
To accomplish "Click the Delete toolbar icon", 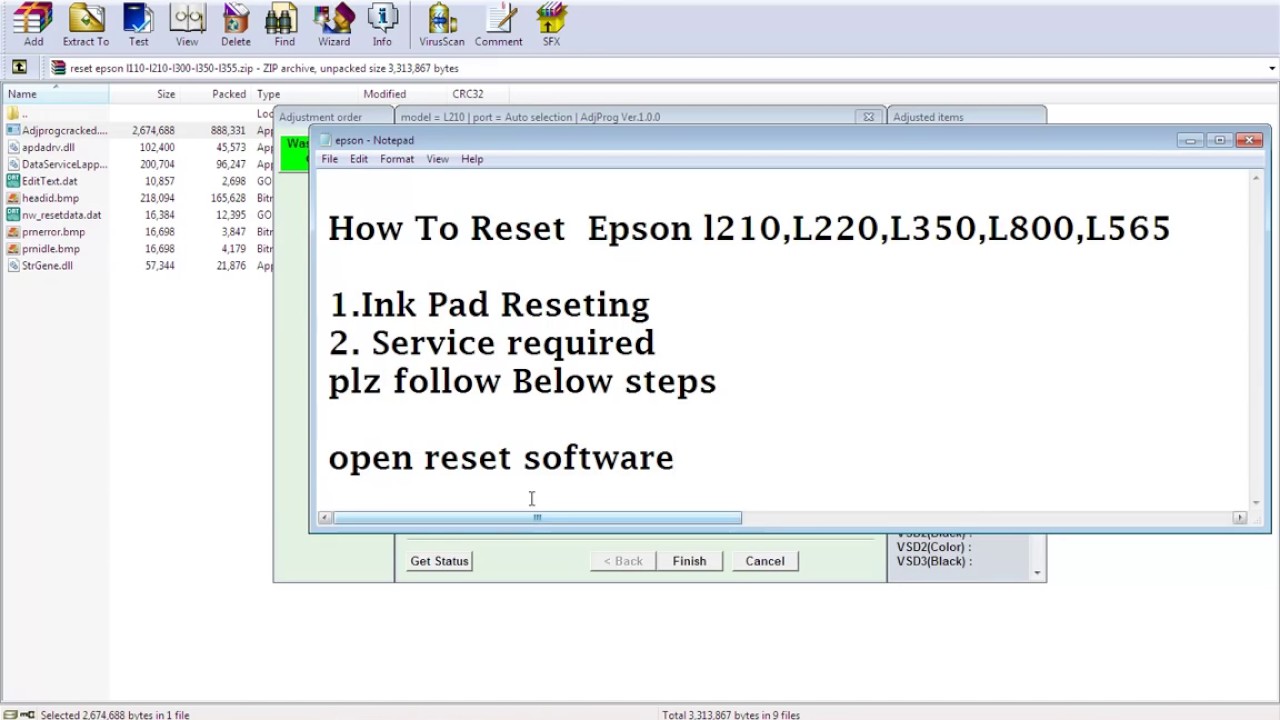I will [x=236, y=24].
